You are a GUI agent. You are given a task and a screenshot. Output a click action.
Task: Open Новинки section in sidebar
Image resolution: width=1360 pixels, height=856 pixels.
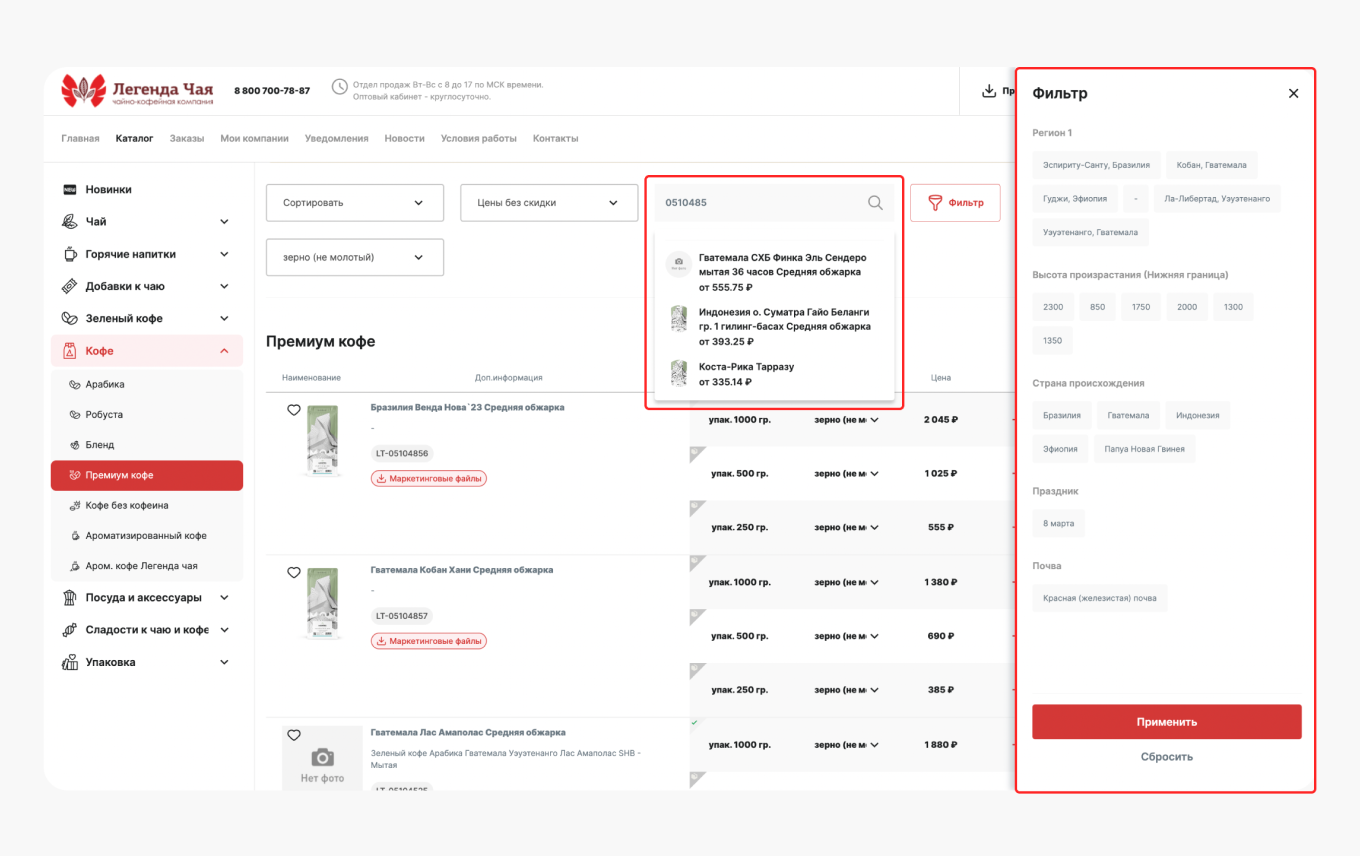point(108,189)
